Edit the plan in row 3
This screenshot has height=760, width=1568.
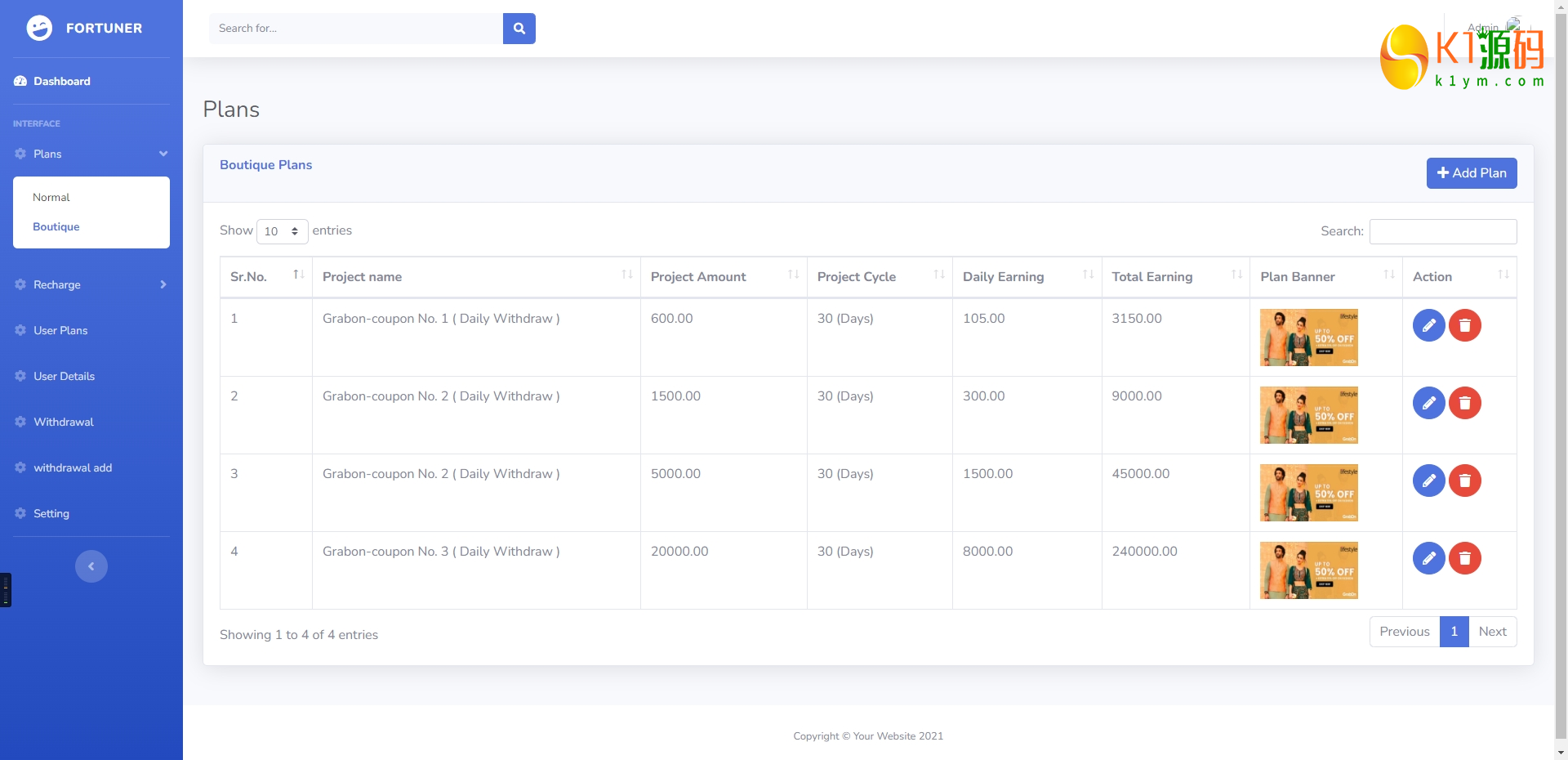(1428, 481)
